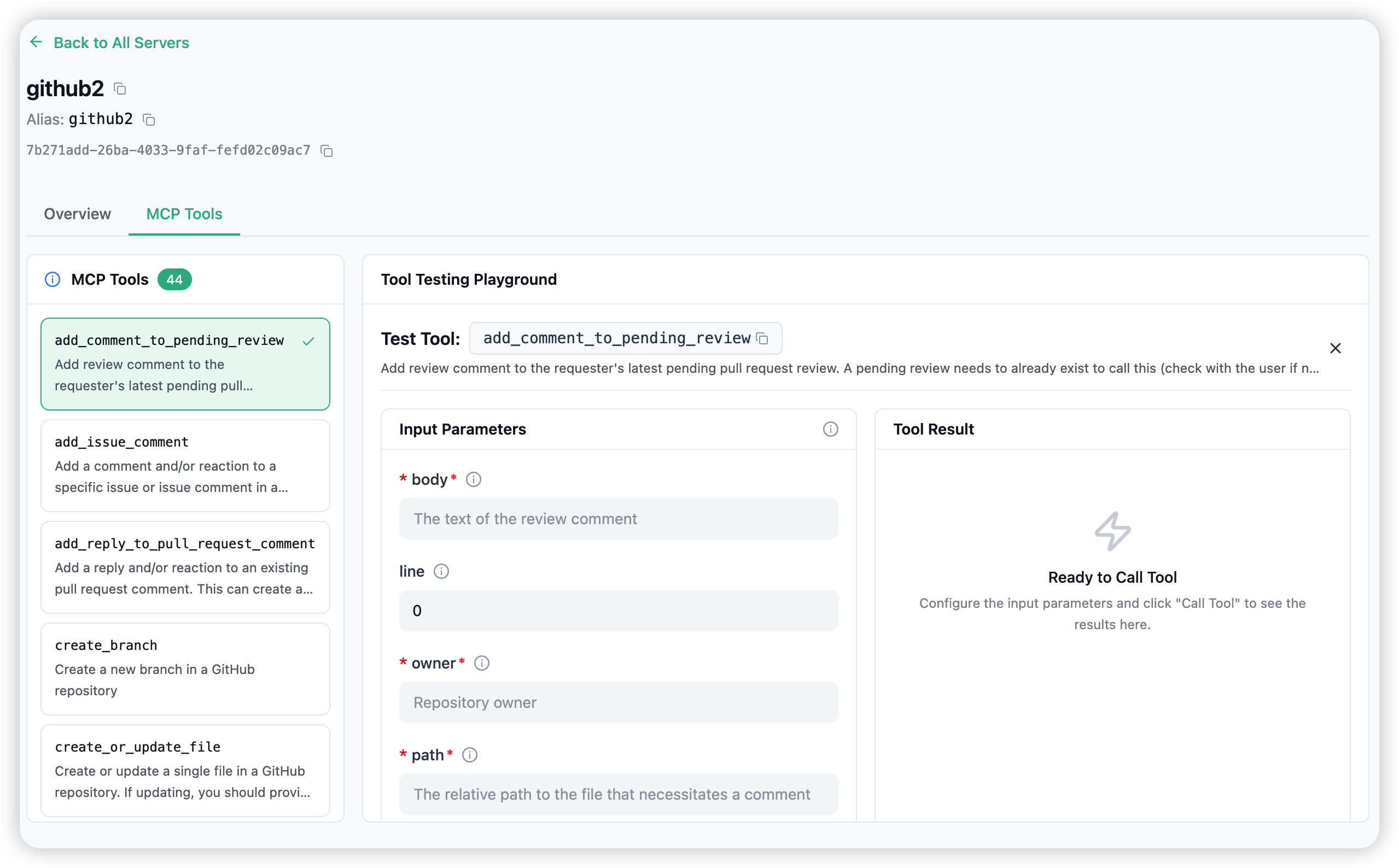Screen dimensions: 1399x868
Task: Click the back arrow icon
Action: (x=36, y=42)
